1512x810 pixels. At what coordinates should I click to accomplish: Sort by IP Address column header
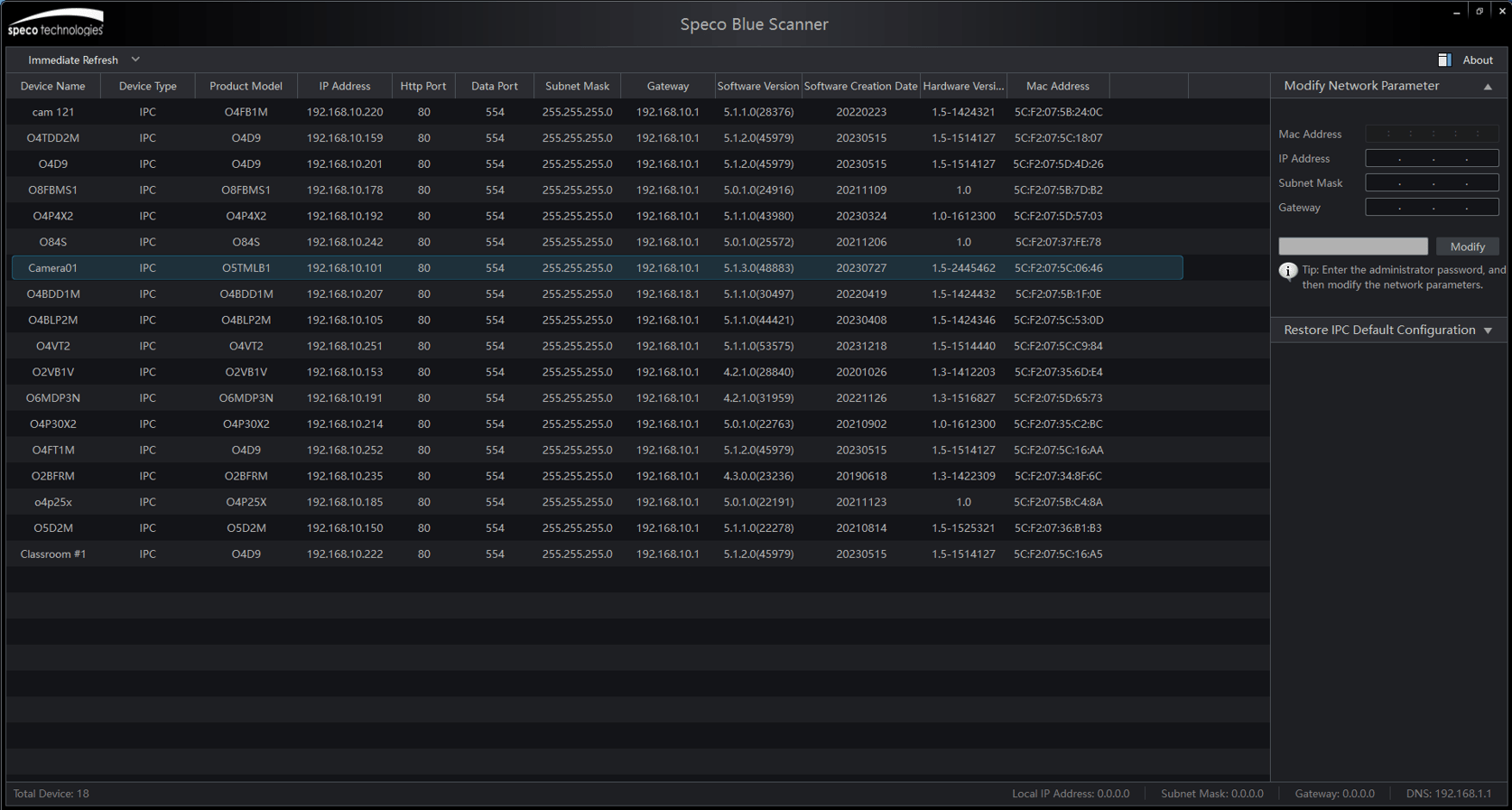344,86
